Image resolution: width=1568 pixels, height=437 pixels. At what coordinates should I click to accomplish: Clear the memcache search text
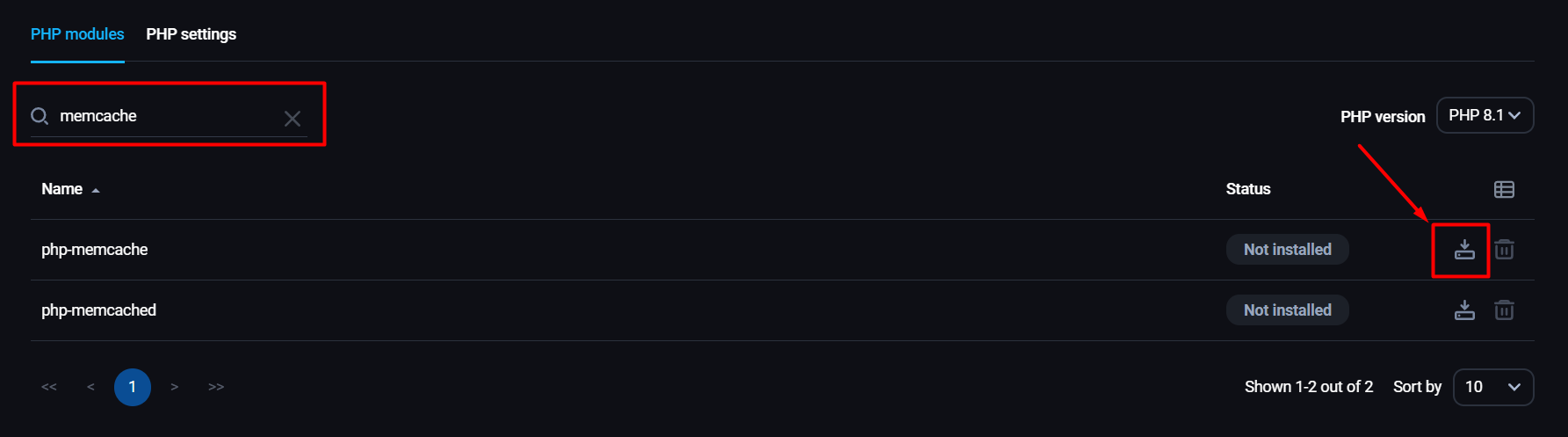pos(293,119)
